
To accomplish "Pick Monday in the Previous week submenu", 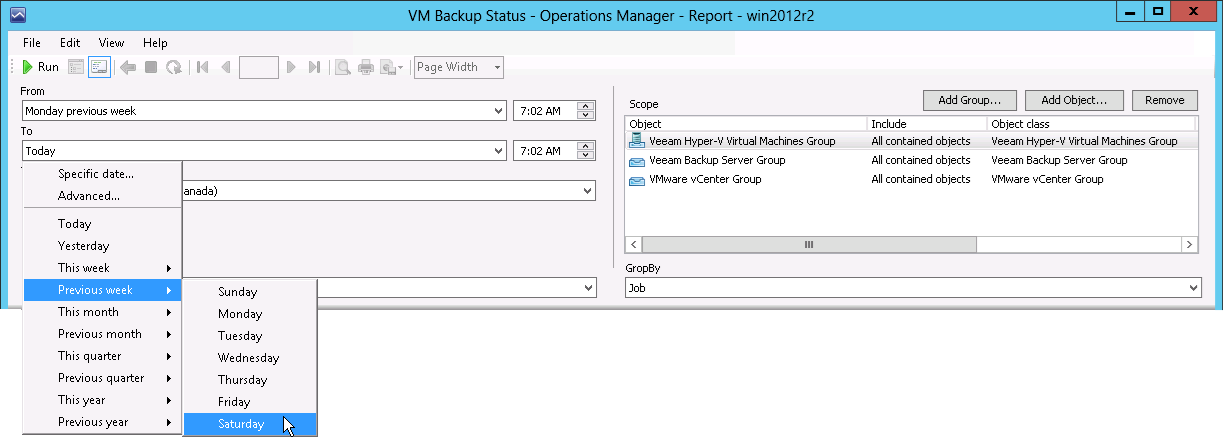I will point(250,314).
